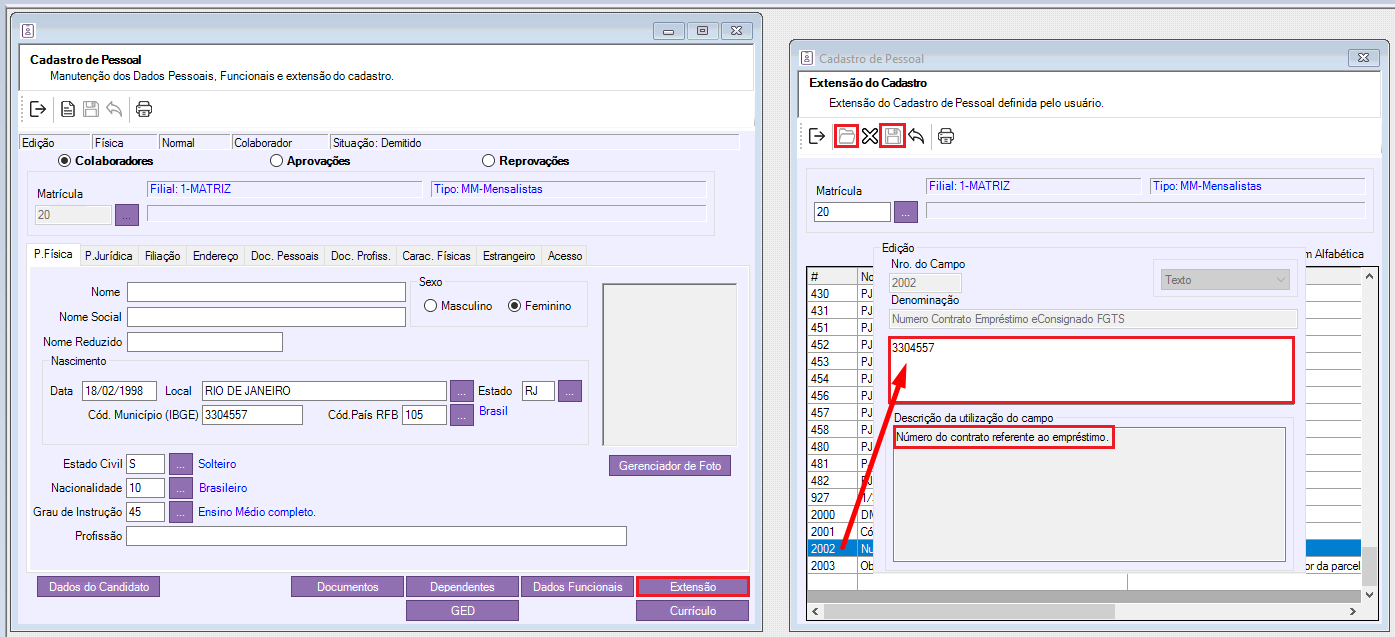This screenshot has height=637, width=1395.
Task: Open the Estado lookup button beside RJ
Action: click(570, 391)
